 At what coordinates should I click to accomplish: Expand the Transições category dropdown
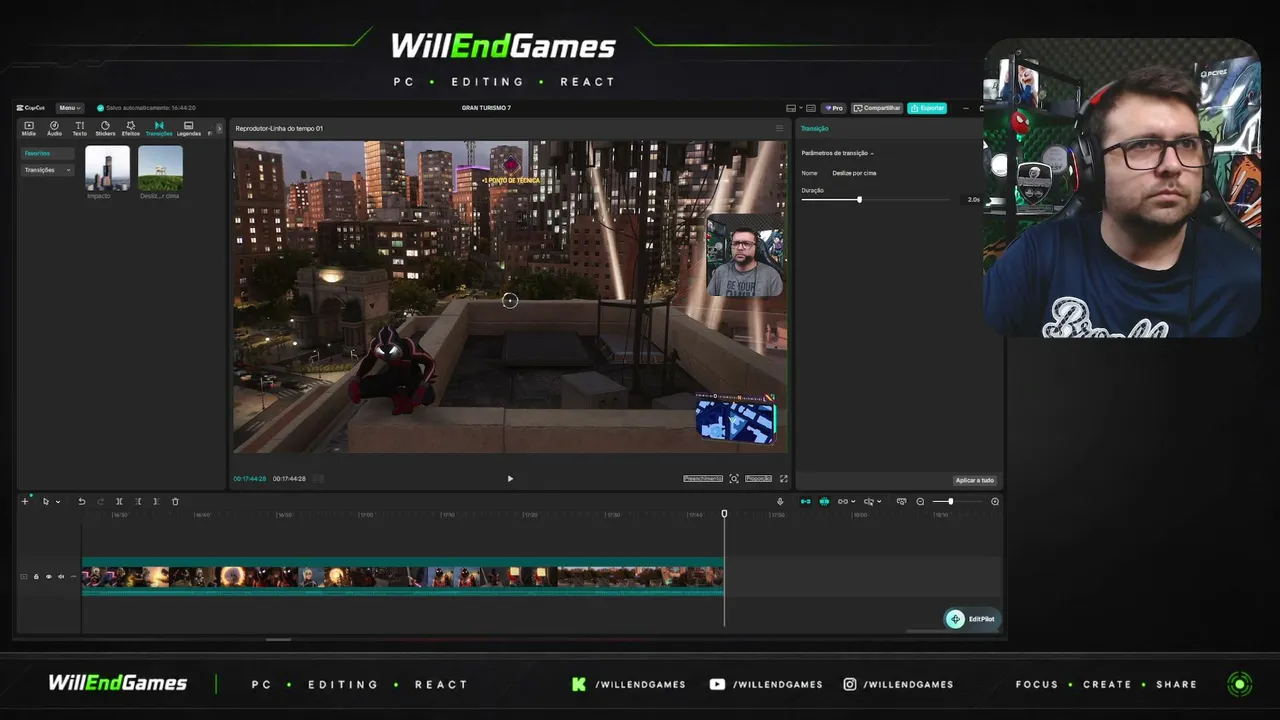[x=48, y=170]
